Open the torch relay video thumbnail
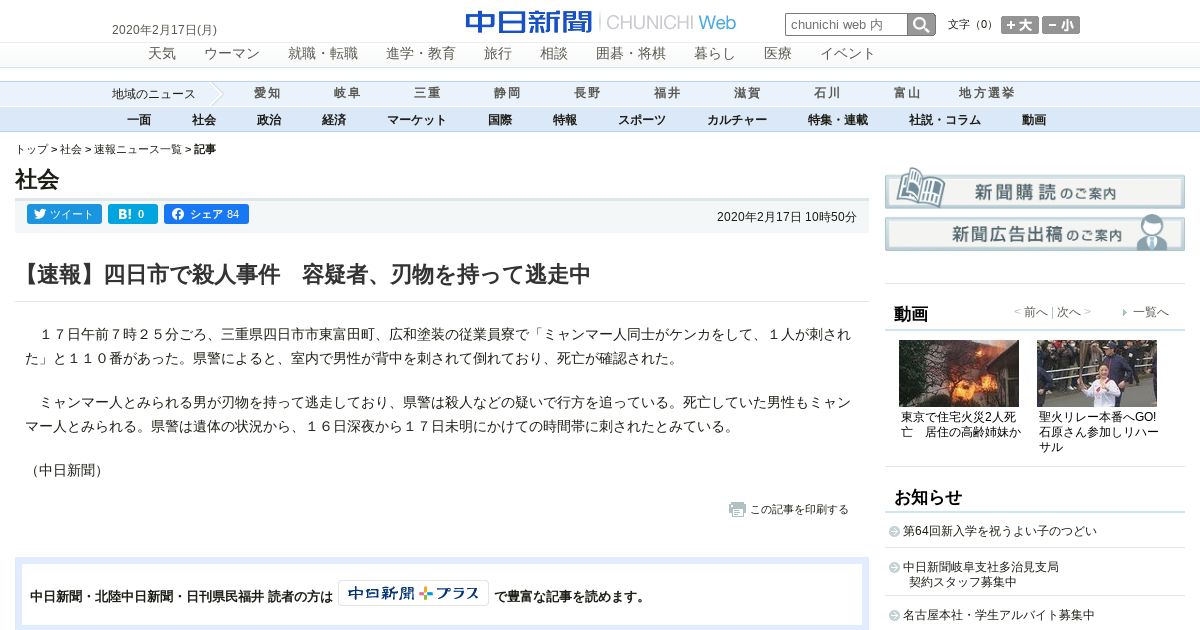Image resolution: width=1200 pixels, height=630 pixels. (1097, 373)
